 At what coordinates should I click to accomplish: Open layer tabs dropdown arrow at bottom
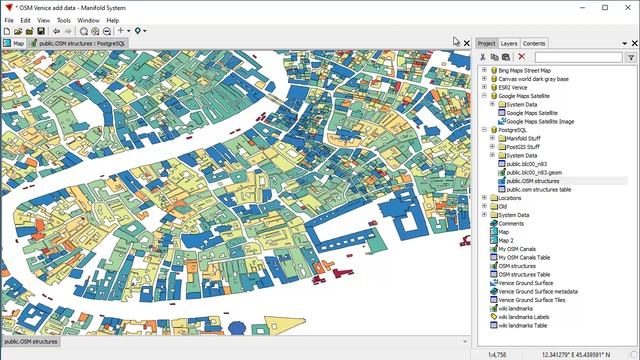(x=465, y=342)
